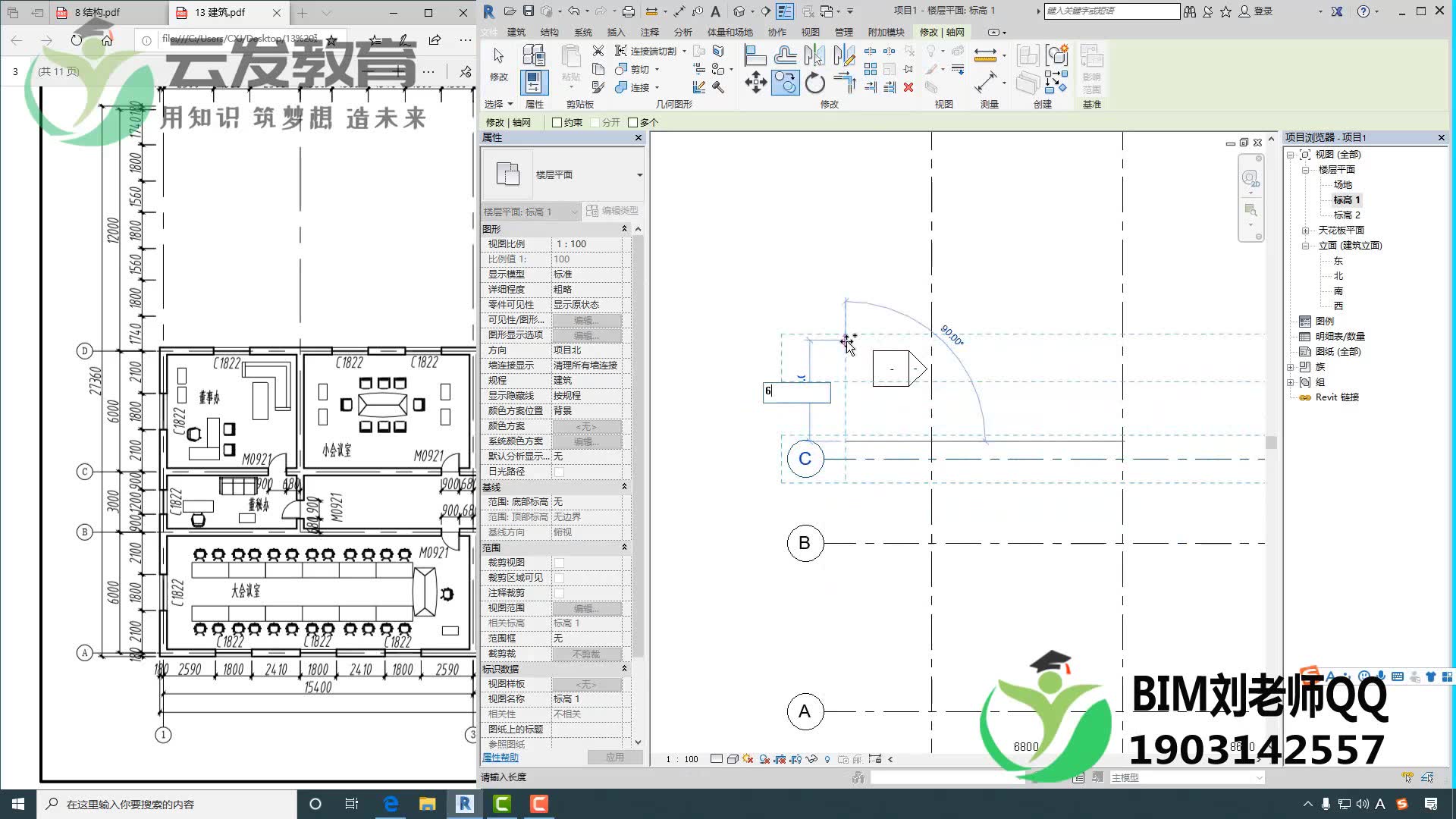
Task: Activate the Rotate tool on the ribbon
Action: click(815, 83)
